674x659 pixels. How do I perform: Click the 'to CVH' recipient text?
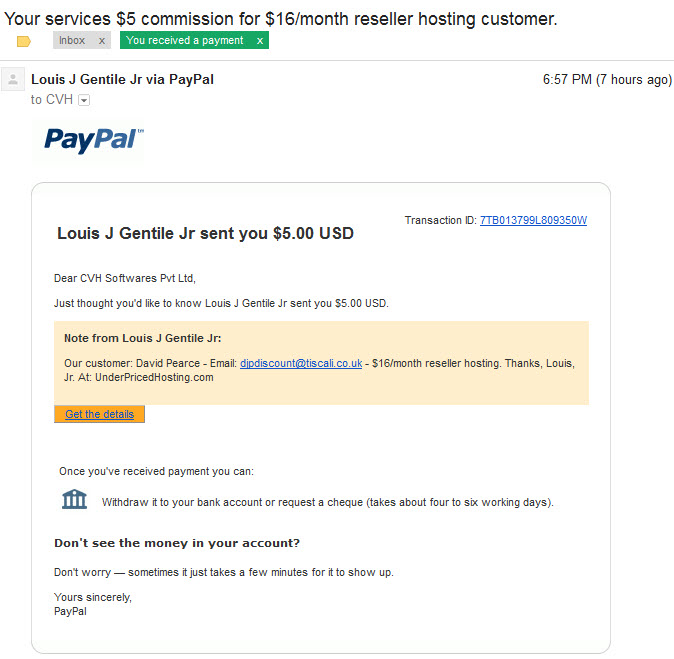pyautogui.click(x=52, y=100)
